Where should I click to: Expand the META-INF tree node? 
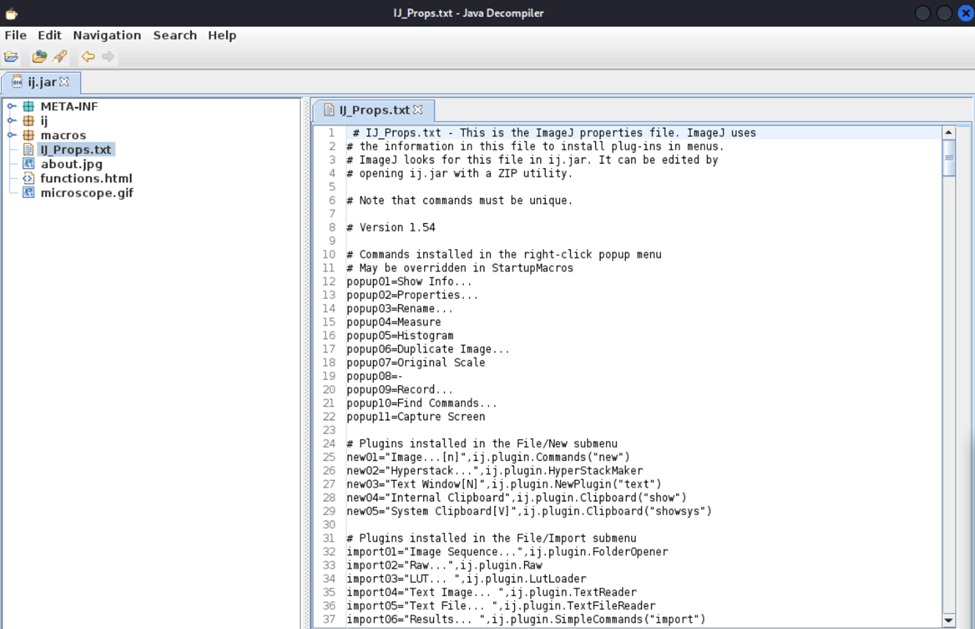(x=11, y=106)
